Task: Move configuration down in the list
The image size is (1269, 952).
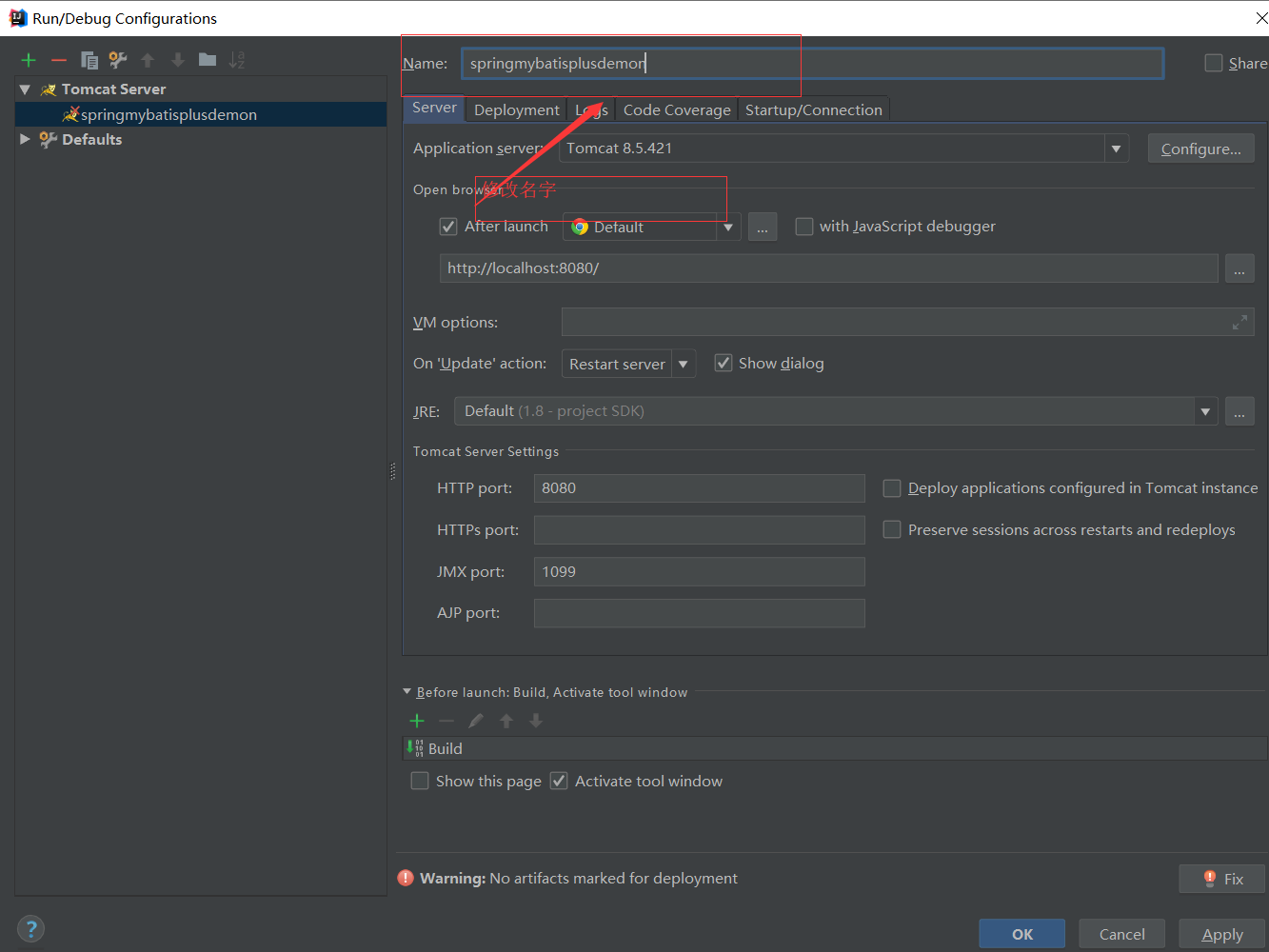Action: pyautogui.click(x=178, y=60)
